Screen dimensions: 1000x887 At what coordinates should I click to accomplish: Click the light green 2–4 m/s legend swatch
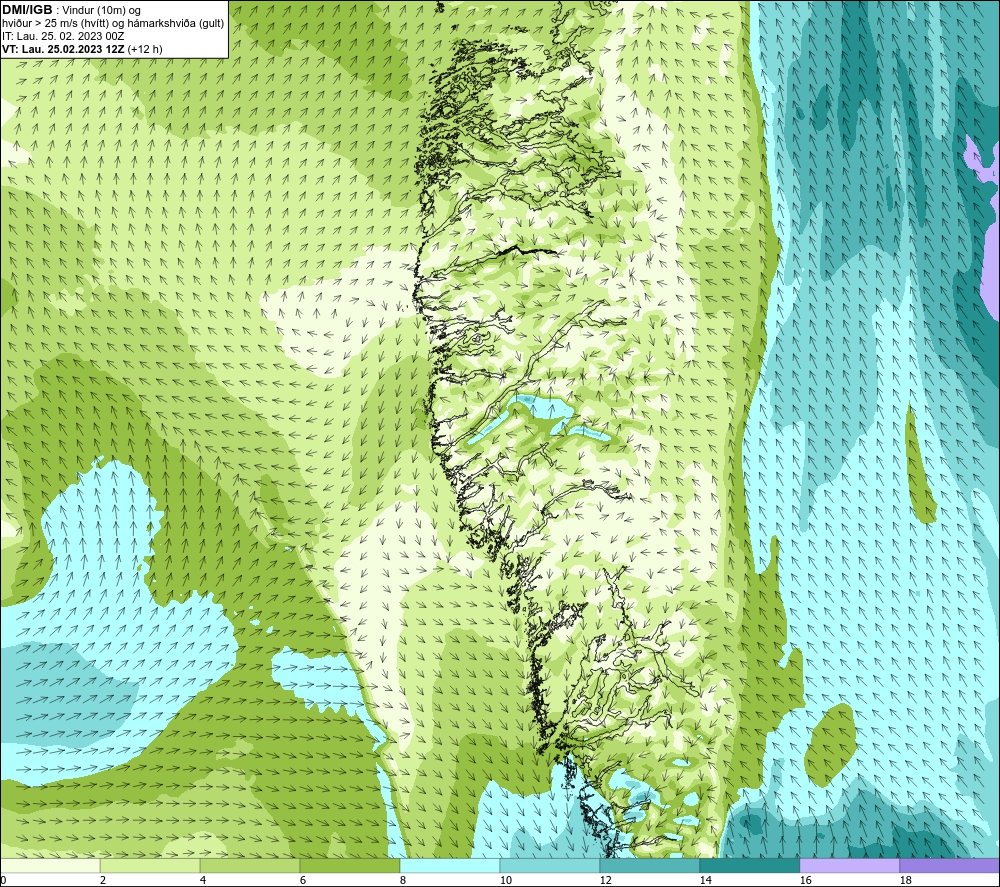point(150,865)
